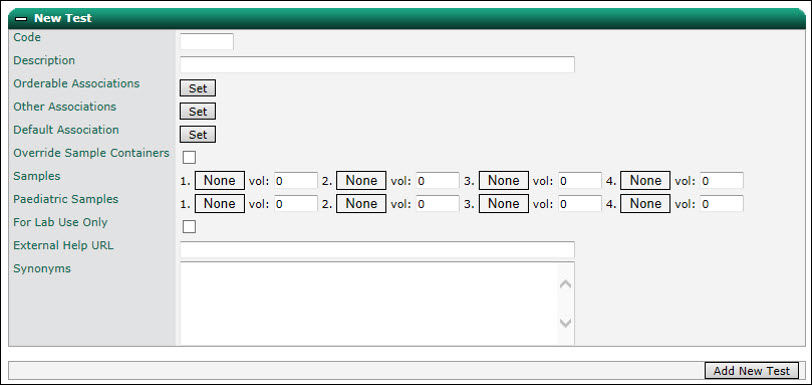Click Samples container 1 vol field

(x=296, y=180)
